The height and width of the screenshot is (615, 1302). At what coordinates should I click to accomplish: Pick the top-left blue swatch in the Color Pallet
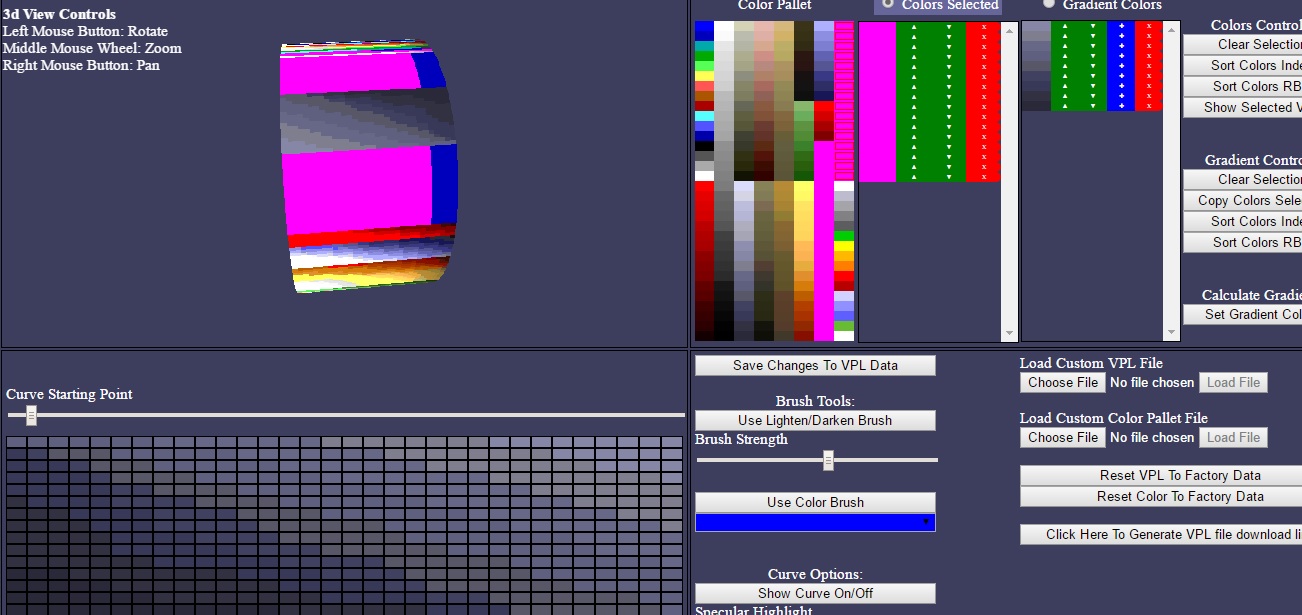(704, 30)
